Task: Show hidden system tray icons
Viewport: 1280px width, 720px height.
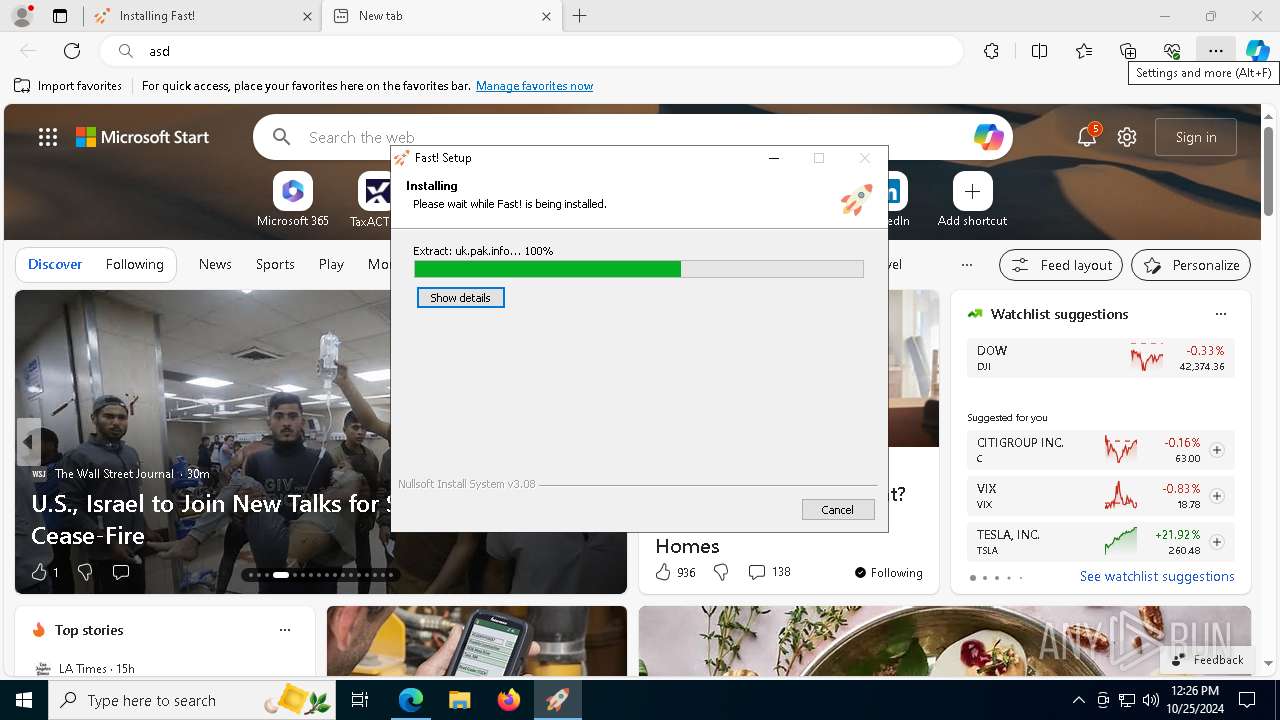Action: 1078,700
